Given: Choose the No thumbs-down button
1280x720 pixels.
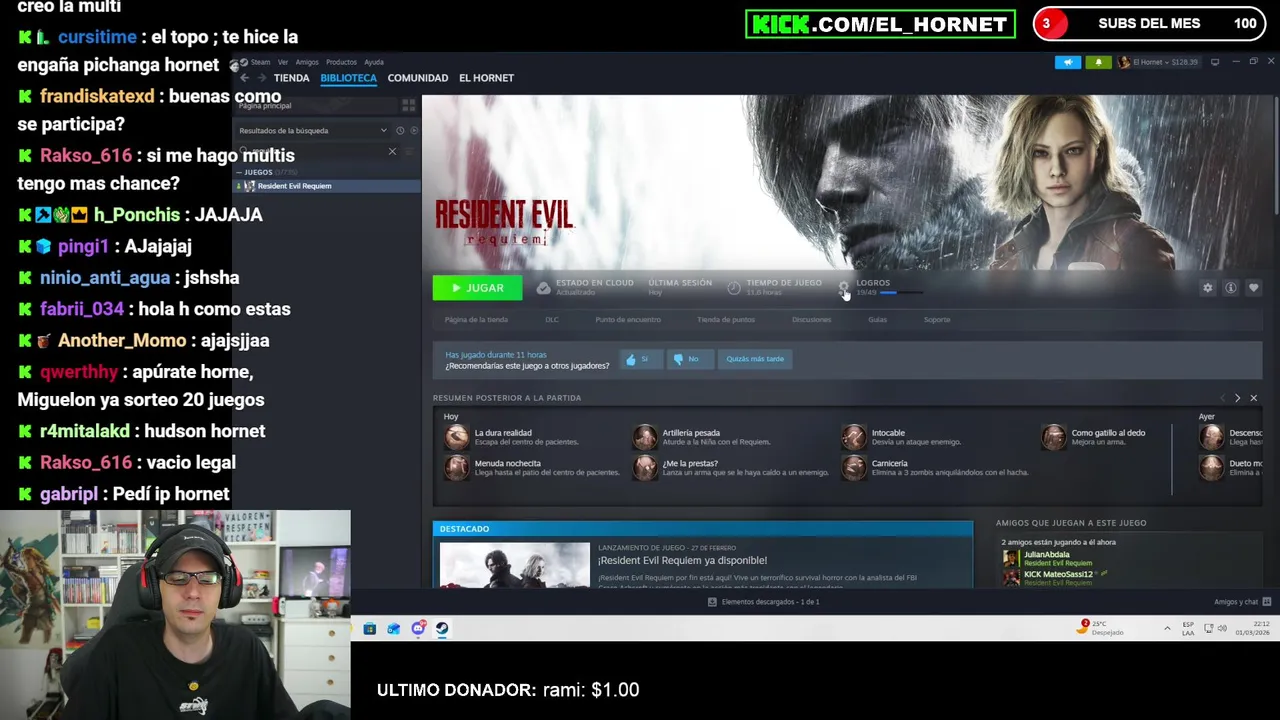Looking at the screenshot, I should point(689,359).
